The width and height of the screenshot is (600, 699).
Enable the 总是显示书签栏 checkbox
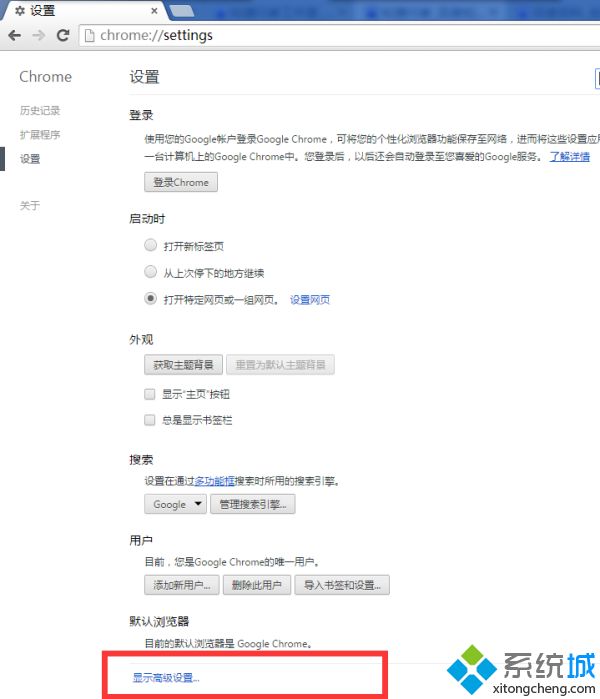pyautogui.click(x=150, y=420)
